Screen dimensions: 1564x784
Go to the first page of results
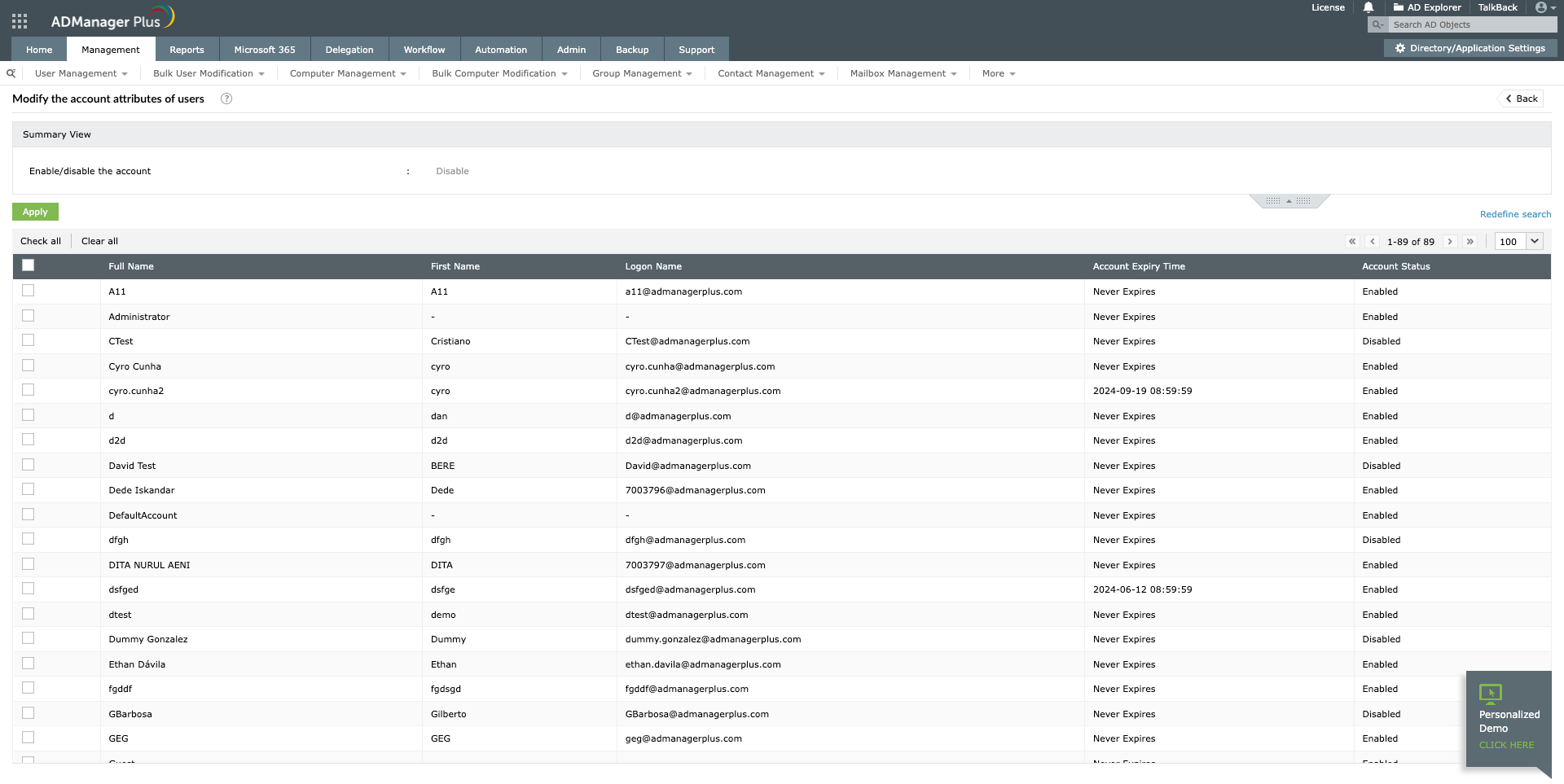tap(1352, 241)
